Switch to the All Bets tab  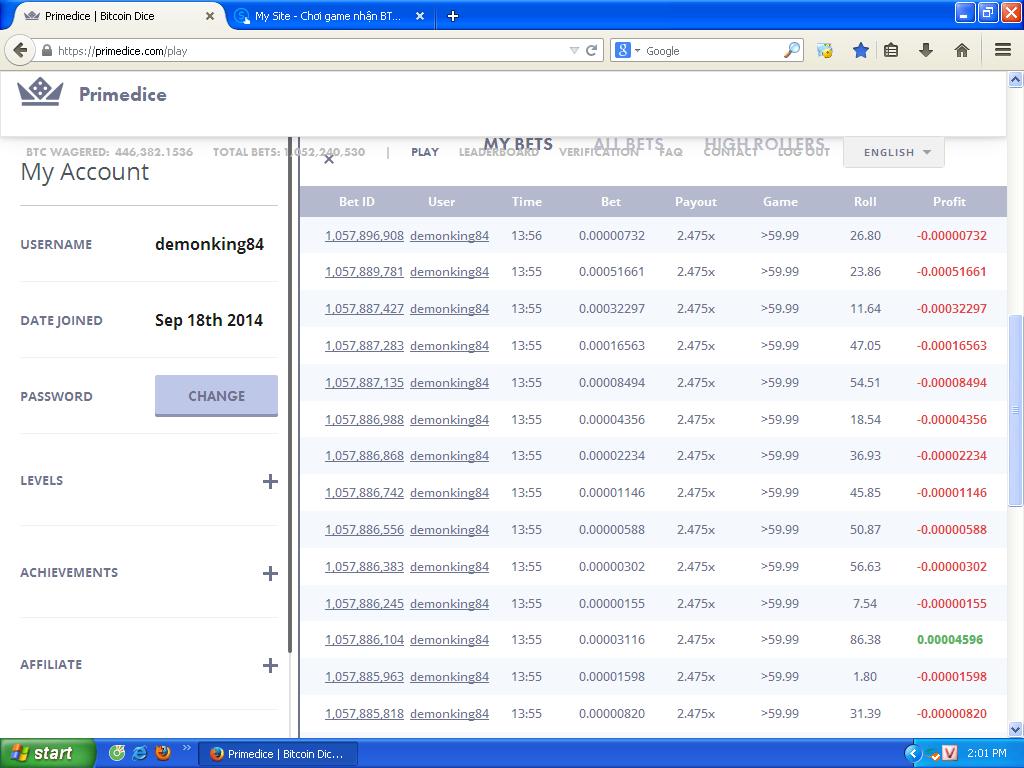[x=628, y=144]
